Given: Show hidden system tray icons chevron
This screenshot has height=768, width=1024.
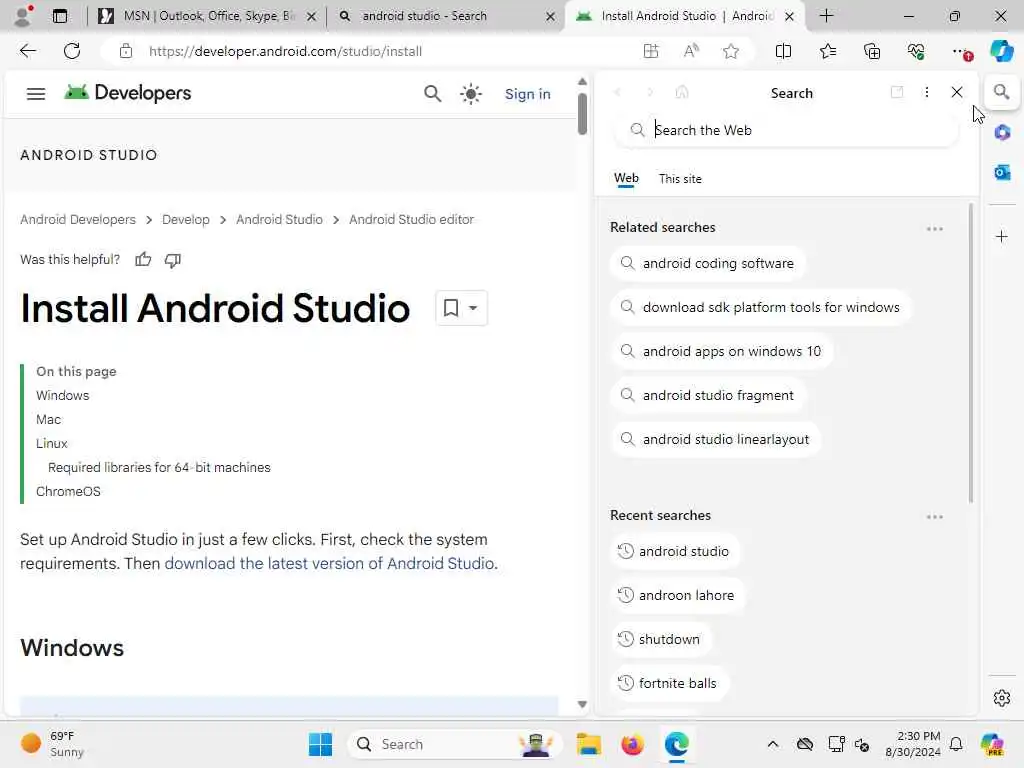Looking at the screenshot, I should point(773,744).
